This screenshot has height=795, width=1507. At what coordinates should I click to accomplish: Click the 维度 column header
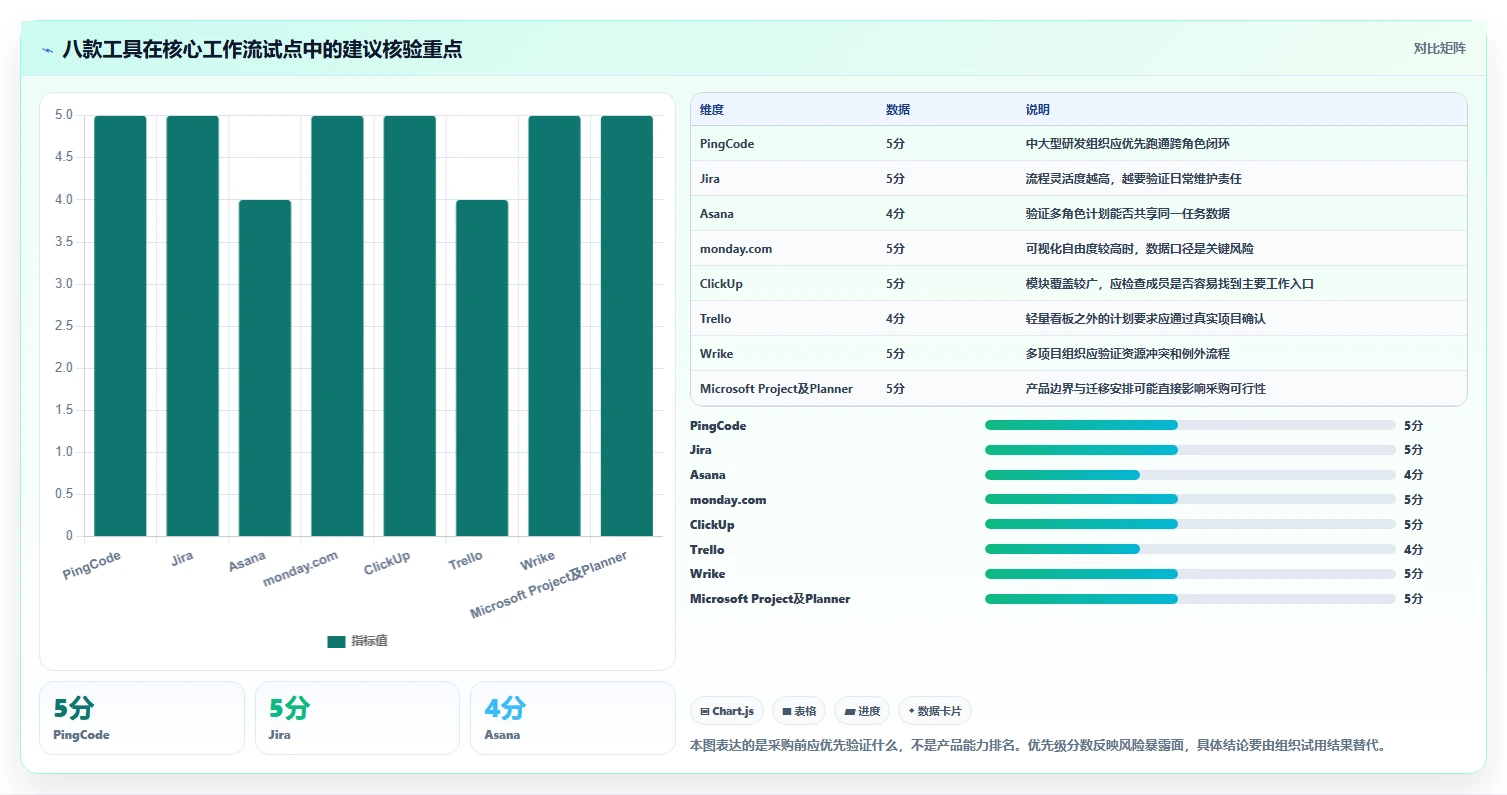coord(712,110)
